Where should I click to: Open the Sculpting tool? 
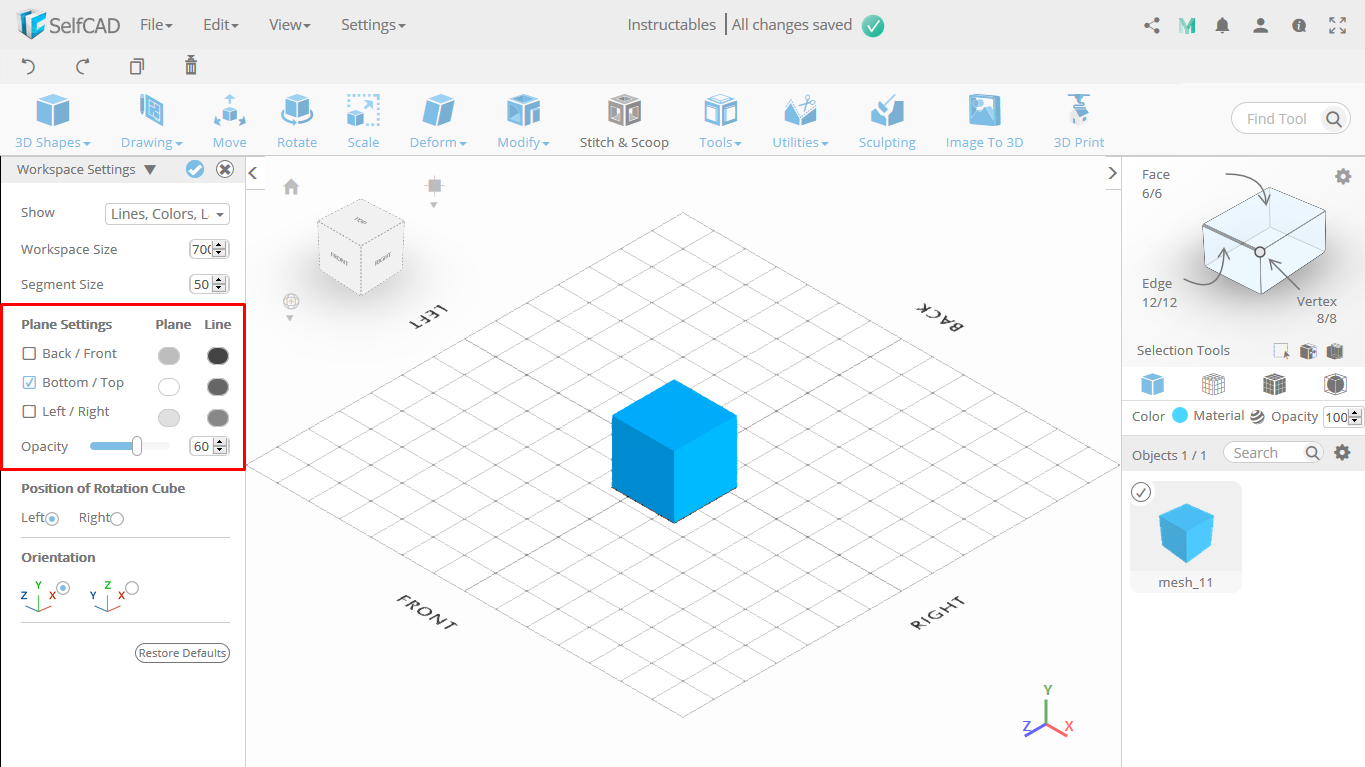887,121
